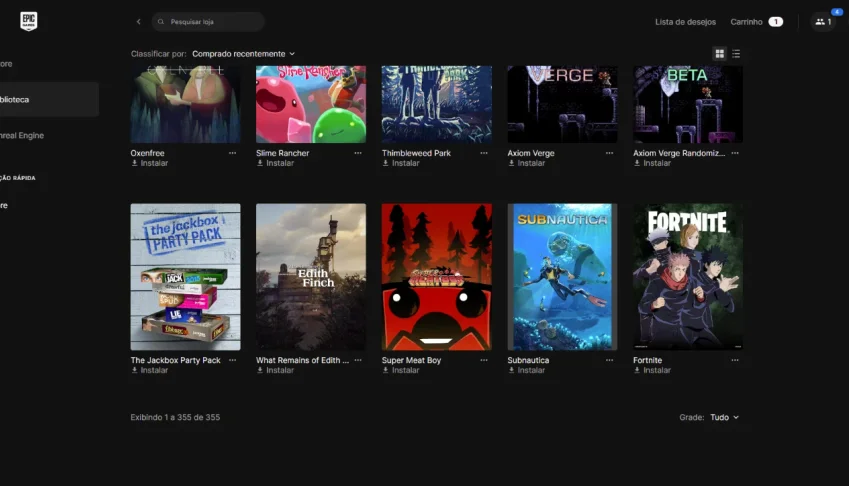The width and height of the screenshot is (849, 486).
Task: Open Axiom Verge three-dot menu
Action: pos(609,153)
